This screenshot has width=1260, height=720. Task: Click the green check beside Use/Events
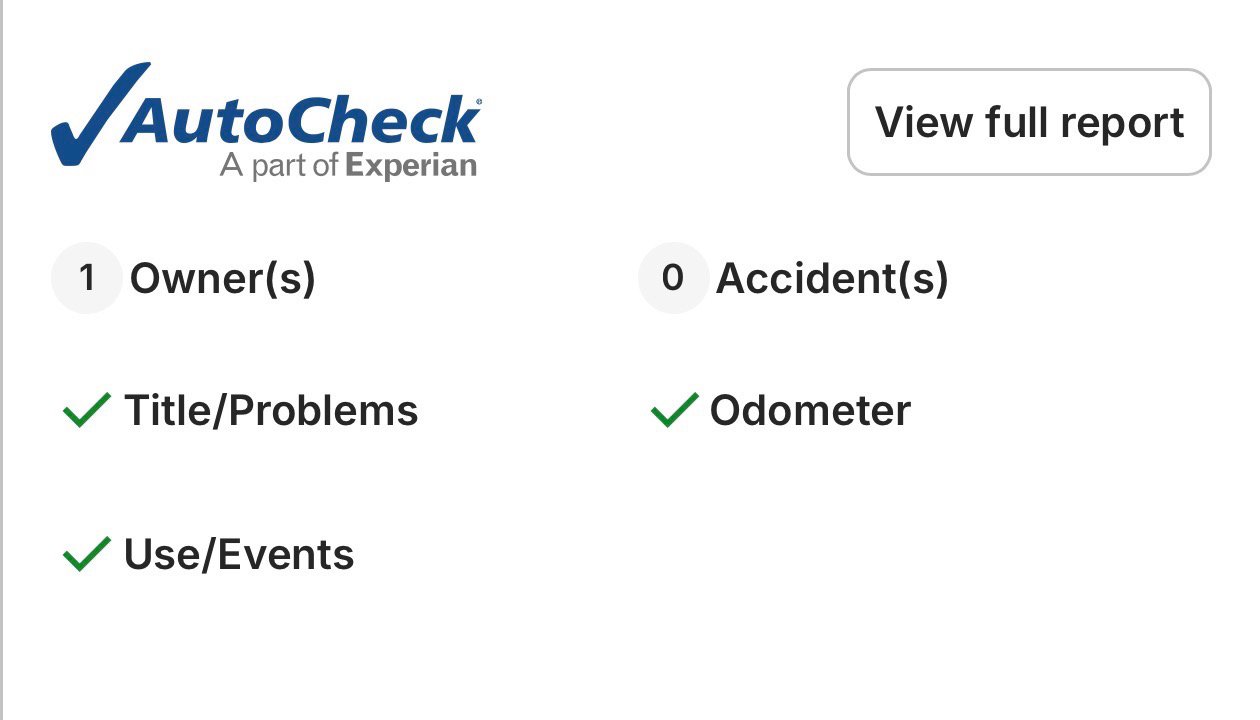pos(87,554)
